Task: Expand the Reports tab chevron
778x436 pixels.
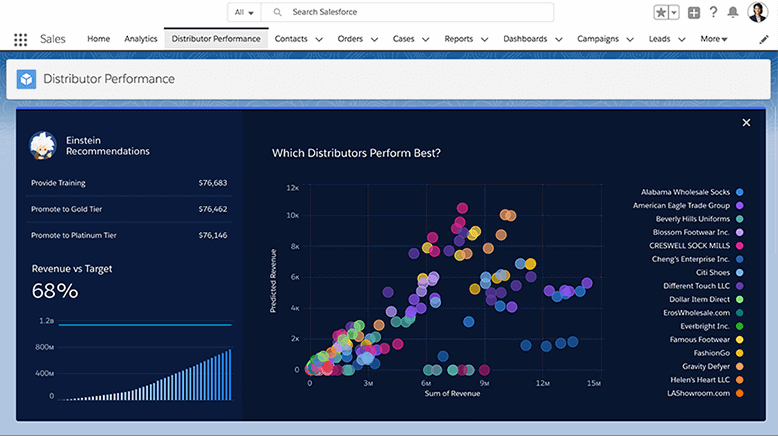Action: [485, 39]
